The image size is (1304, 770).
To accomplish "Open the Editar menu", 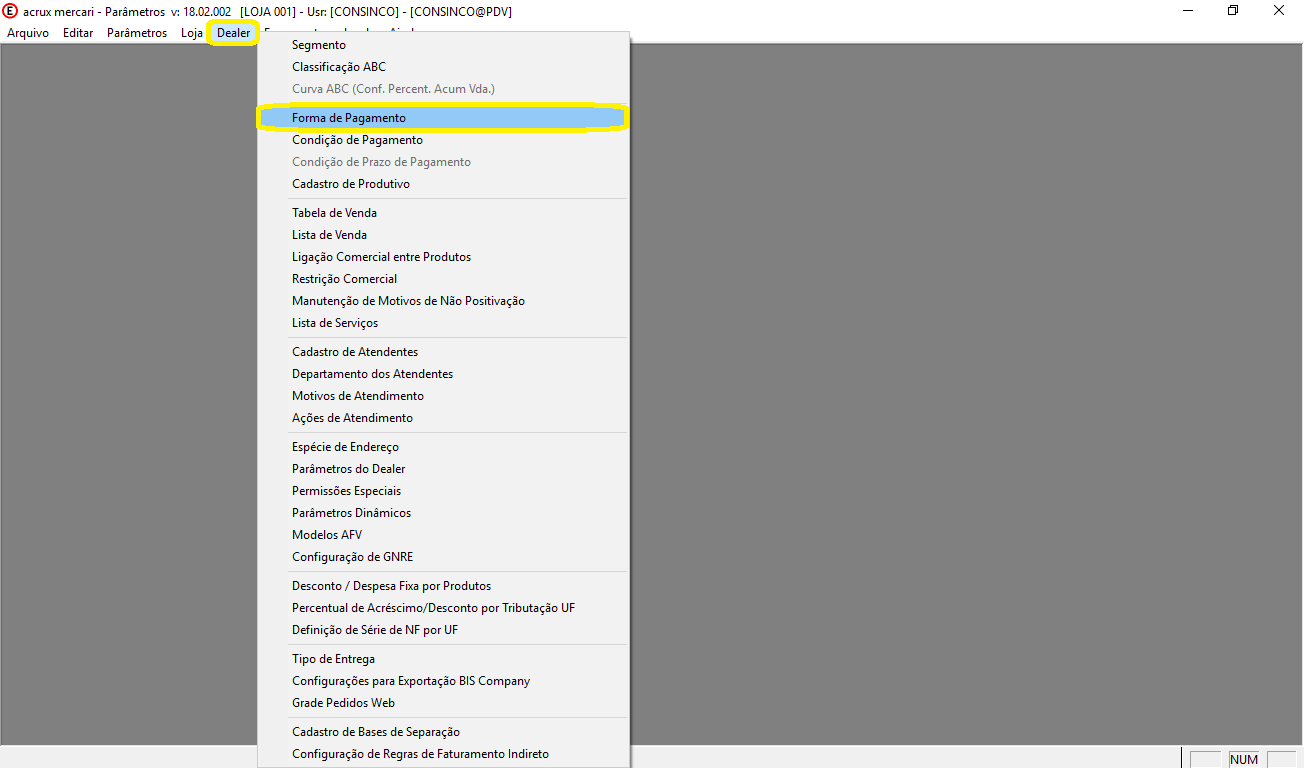I will point(78,33).
